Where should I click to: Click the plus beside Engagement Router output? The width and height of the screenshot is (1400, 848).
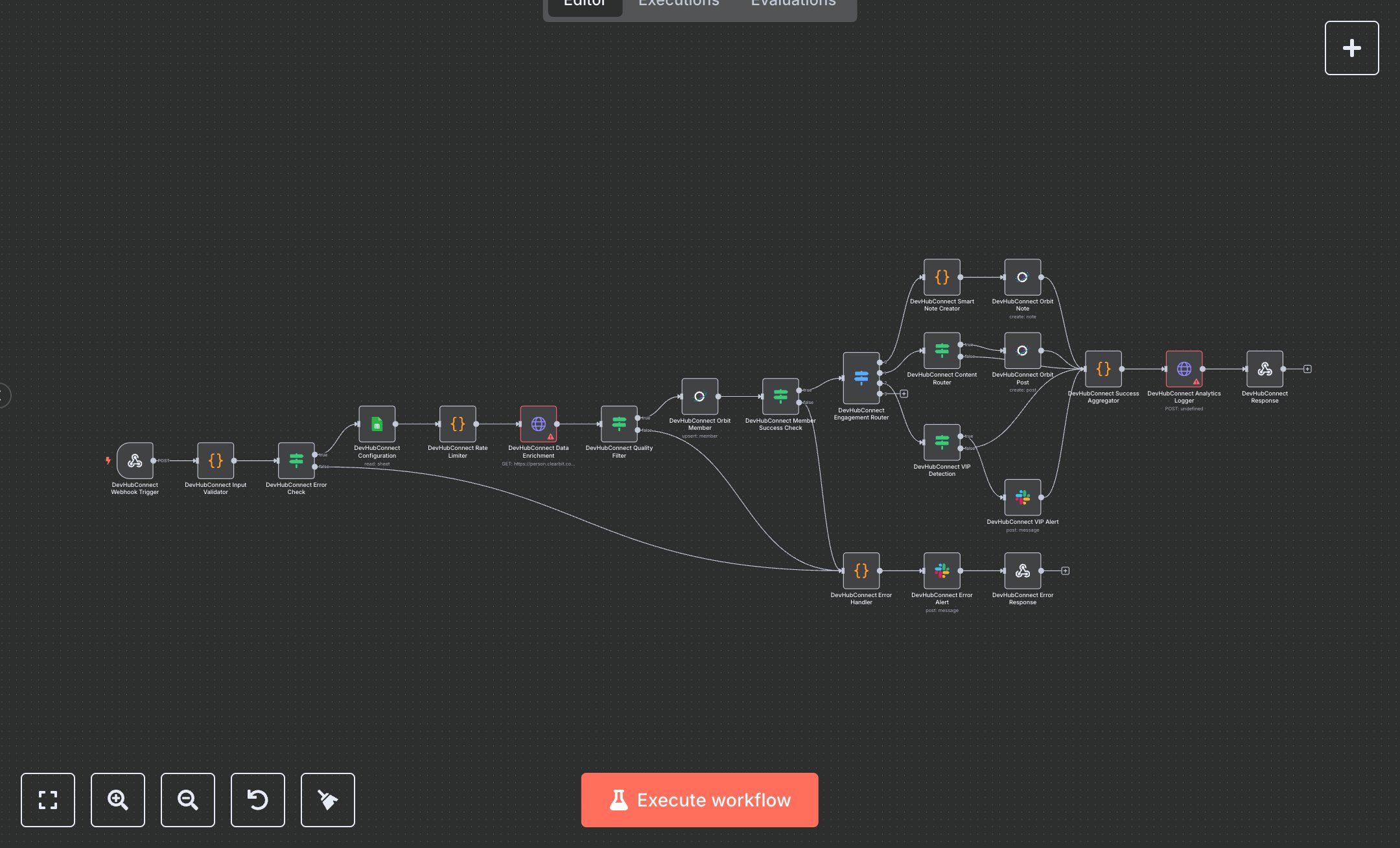(905, 394)
